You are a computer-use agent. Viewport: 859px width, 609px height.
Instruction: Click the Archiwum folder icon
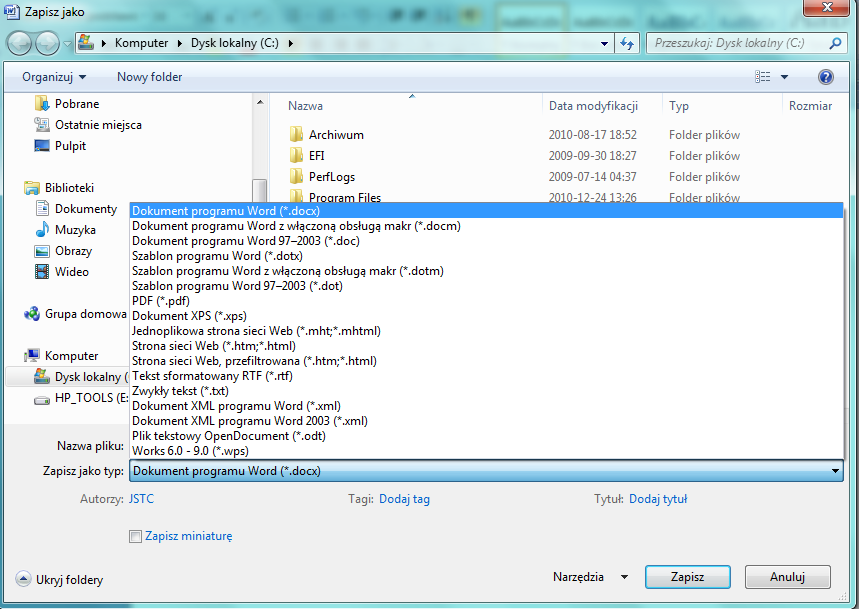pos(296,134)
